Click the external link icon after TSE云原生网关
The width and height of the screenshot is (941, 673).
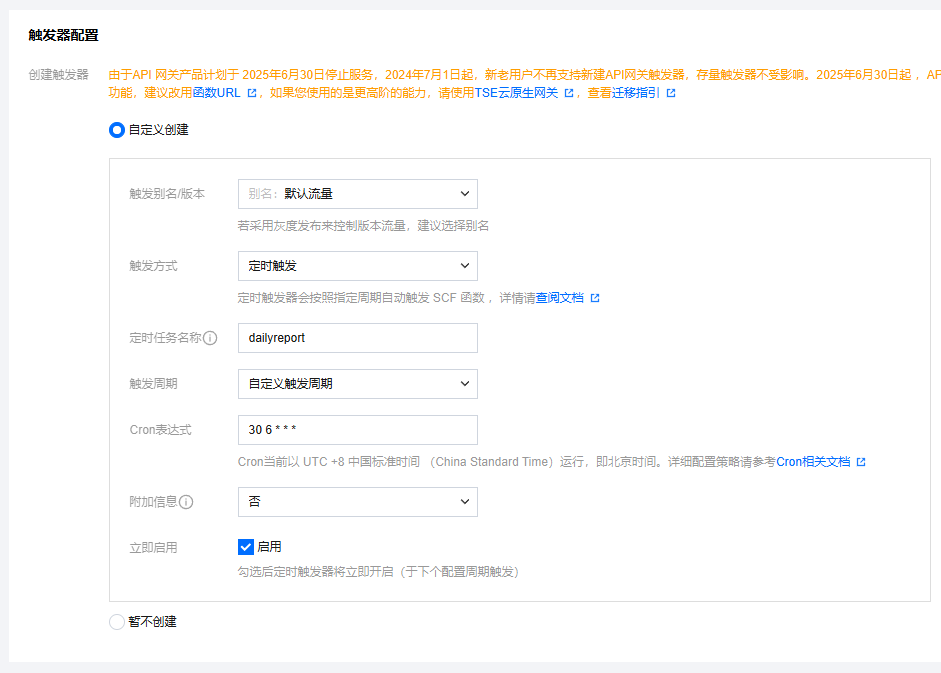pos(570,91)
